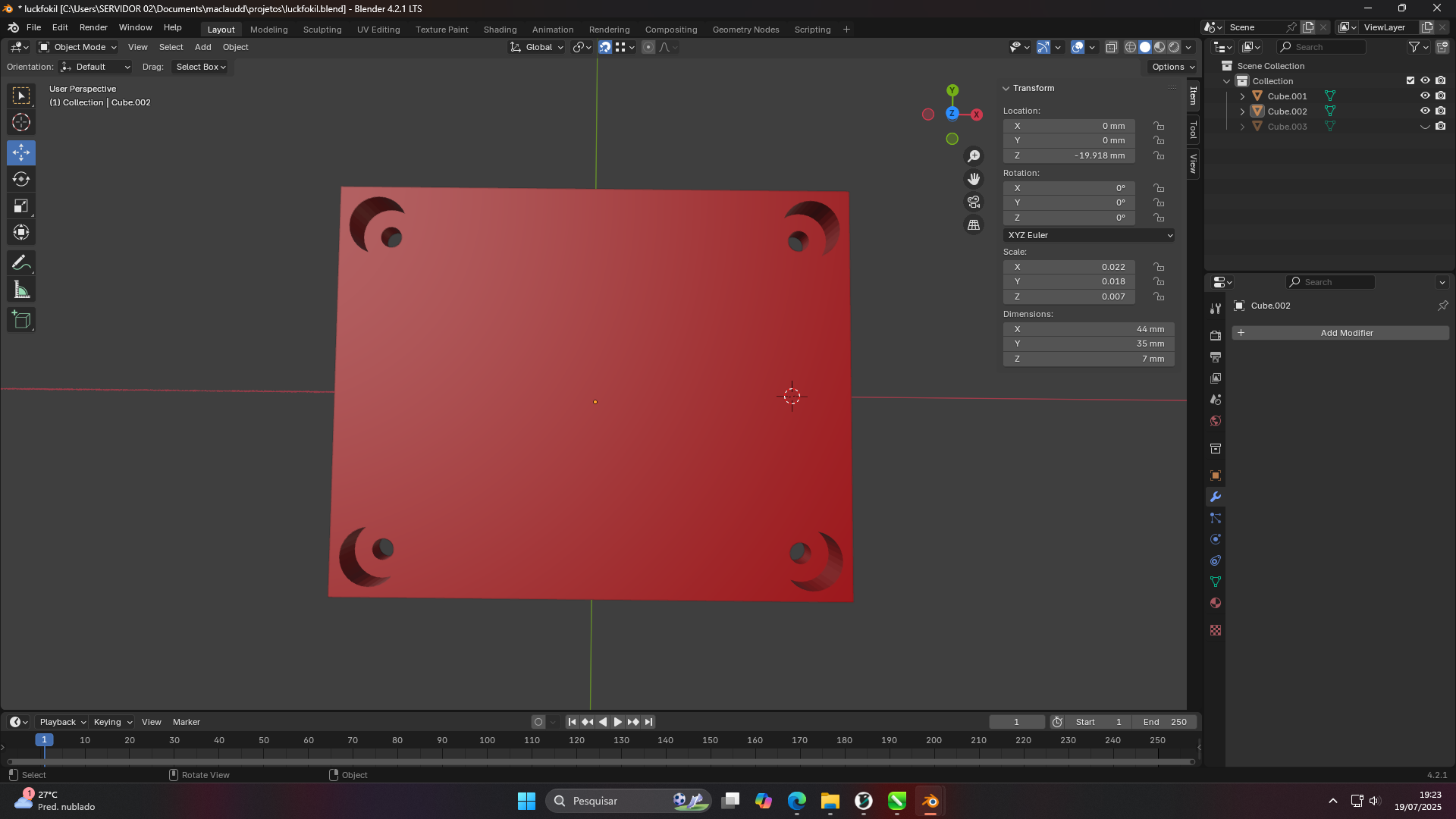
Task: Select the Annotate tool
Action: (21, 263)
